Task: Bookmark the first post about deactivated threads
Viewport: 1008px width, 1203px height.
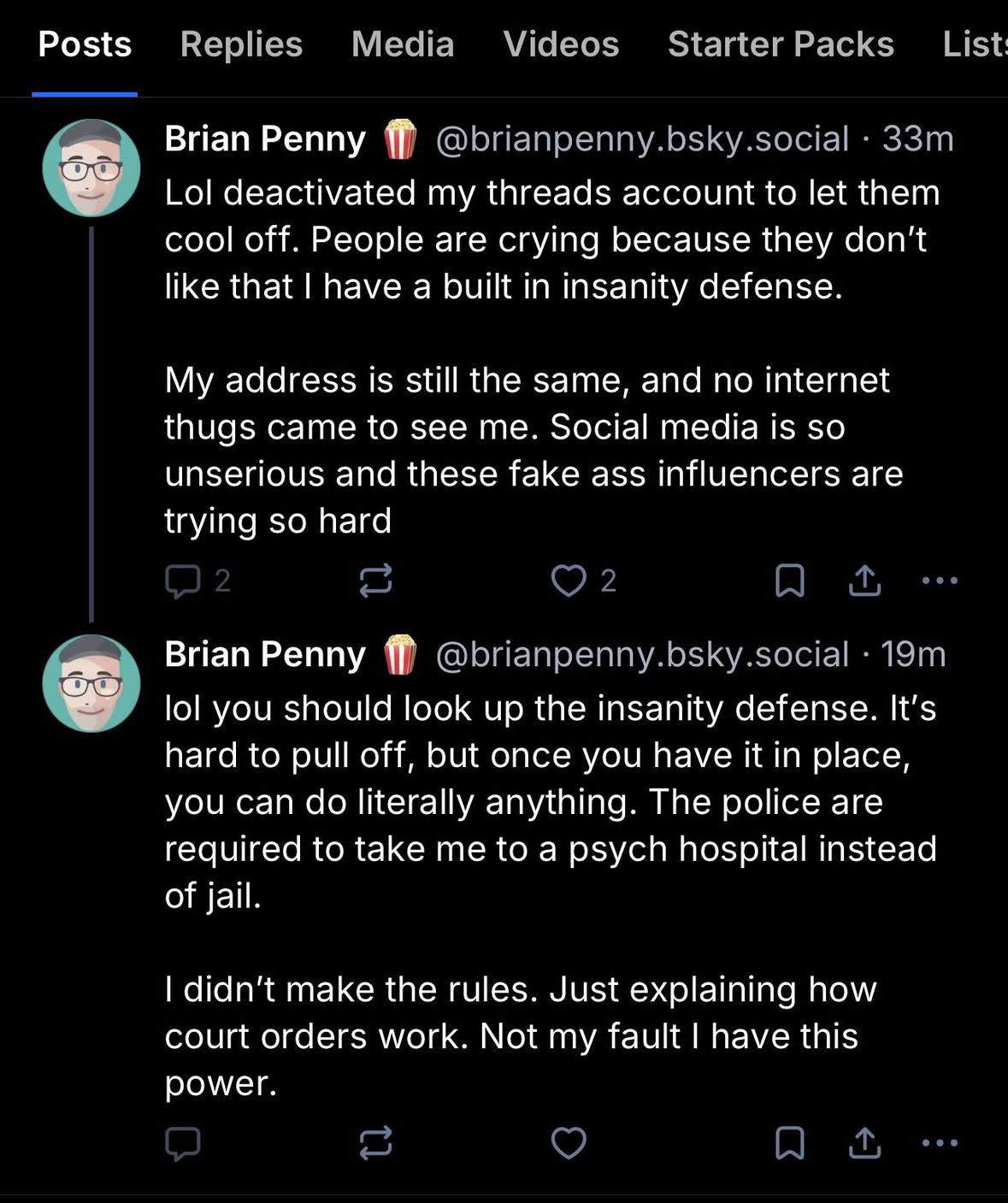Action: pyautogui.click(x=789, y=581)
